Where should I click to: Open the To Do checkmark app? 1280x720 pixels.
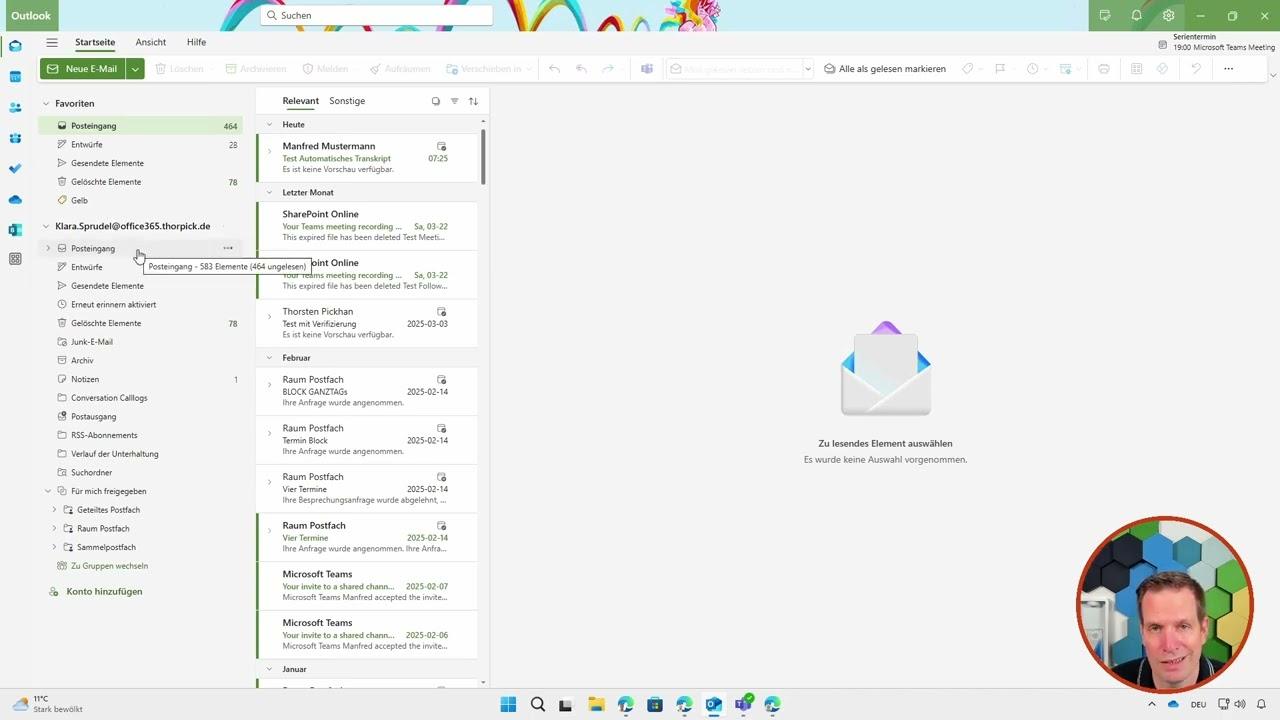point(15,169)
